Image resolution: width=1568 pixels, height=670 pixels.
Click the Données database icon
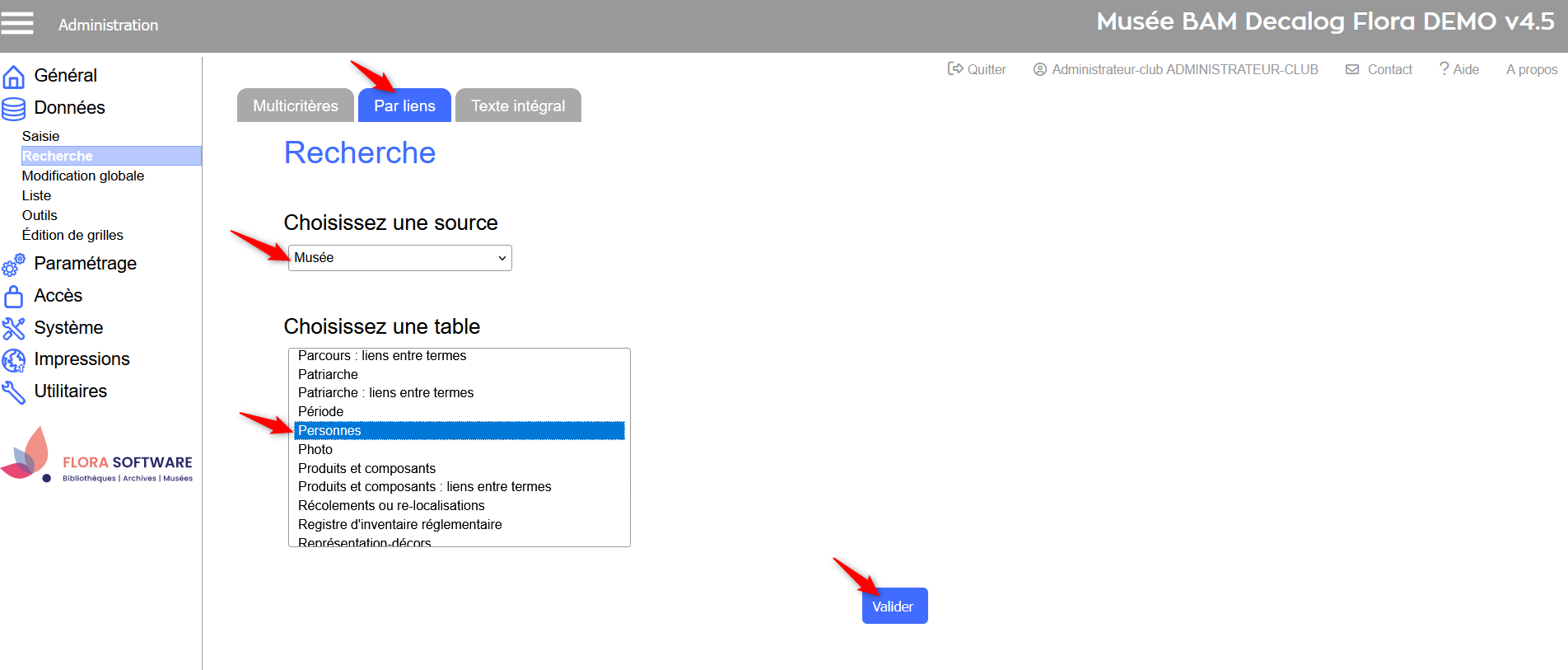pos(13,109)
